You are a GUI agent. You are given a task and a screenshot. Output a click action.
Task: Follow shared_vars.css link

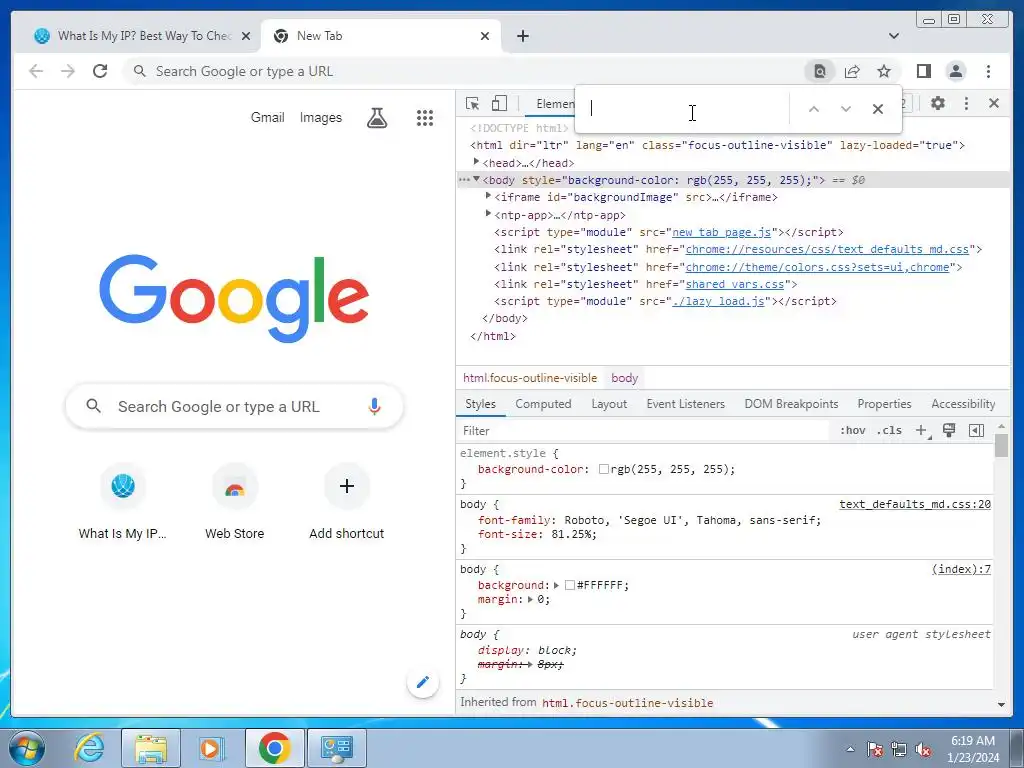click(735, 284)
